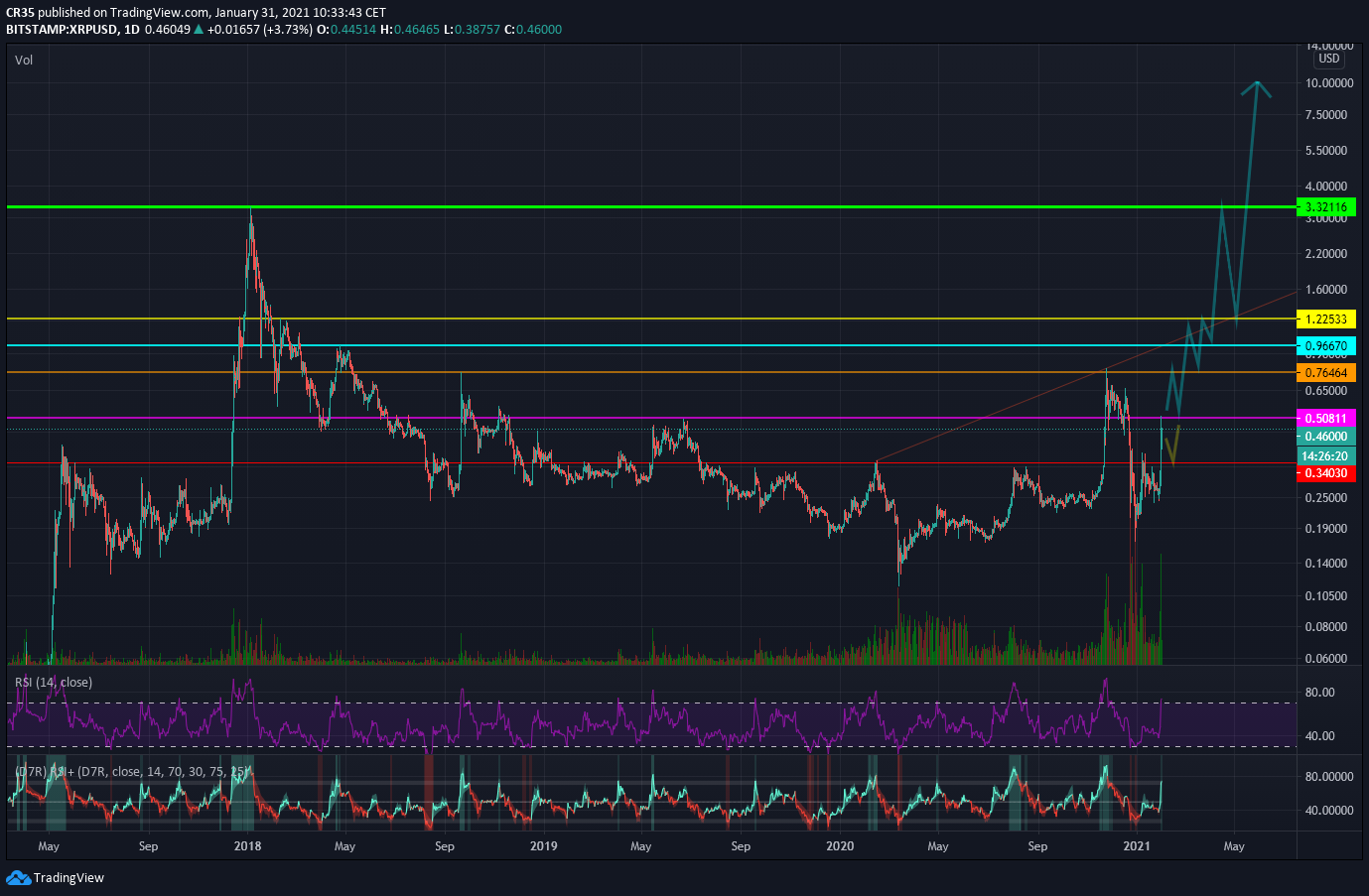Click the red 0.34030 price label
The height and width of the screenshot is (896, 1369).
tap(1326, 473)
